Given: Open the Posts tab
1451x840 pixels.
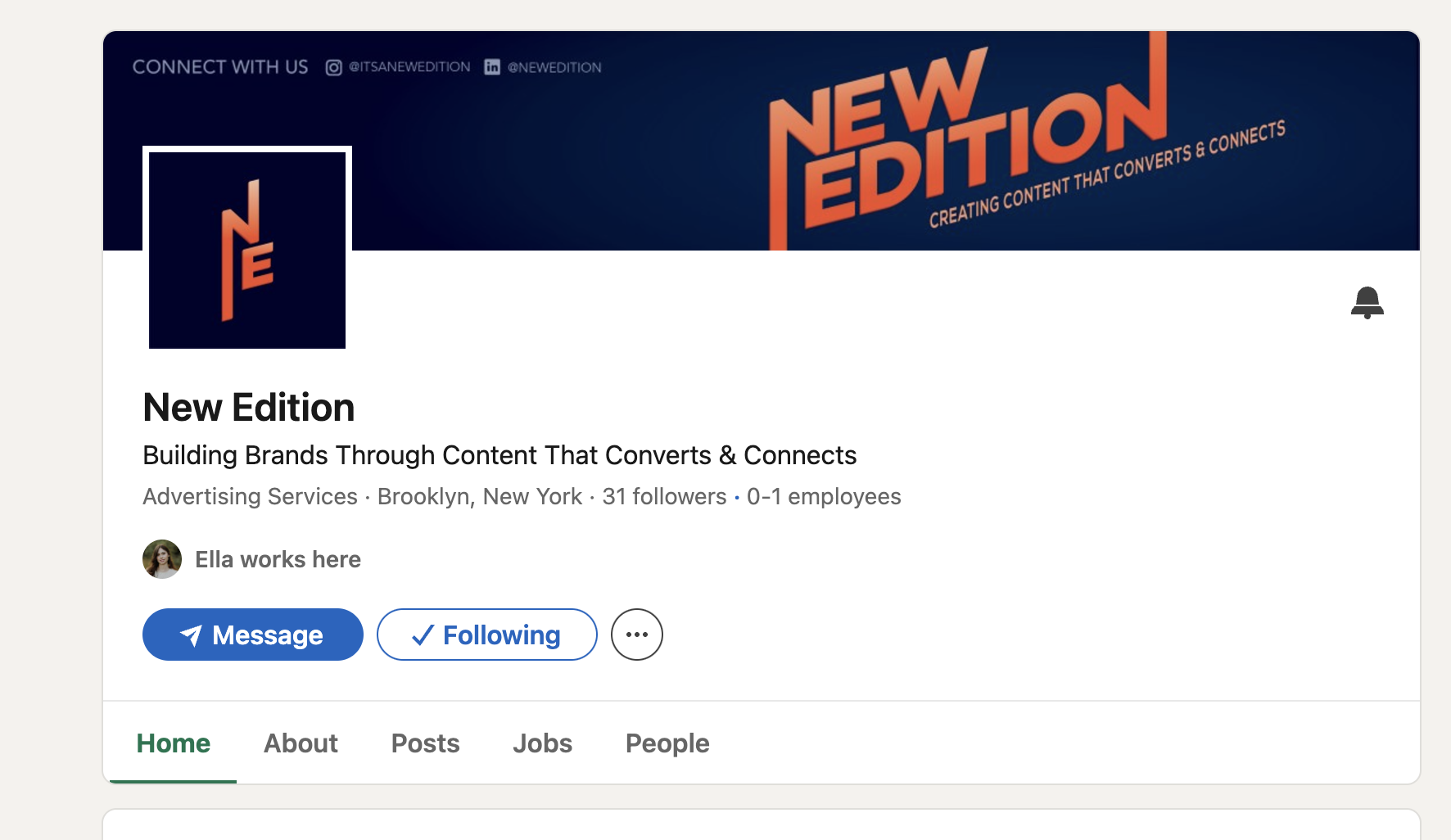Looking at the screenshot, I should (425, 743).
